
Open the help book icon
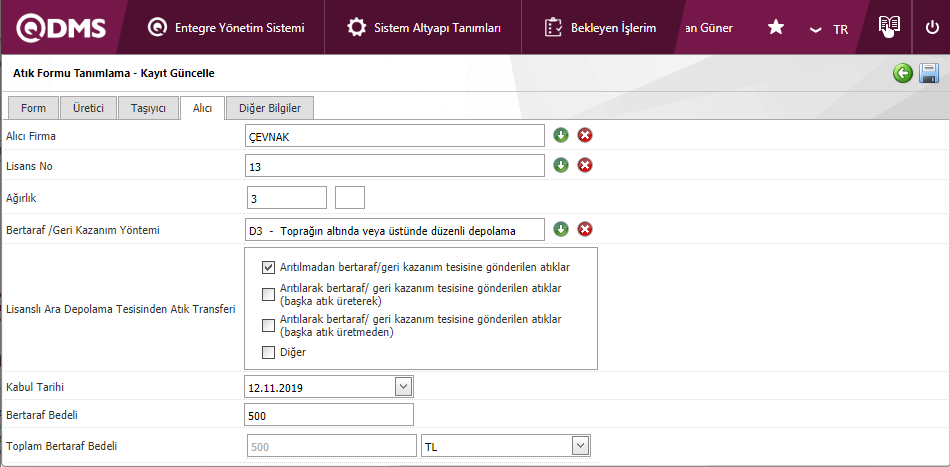(x=888, y=27)
